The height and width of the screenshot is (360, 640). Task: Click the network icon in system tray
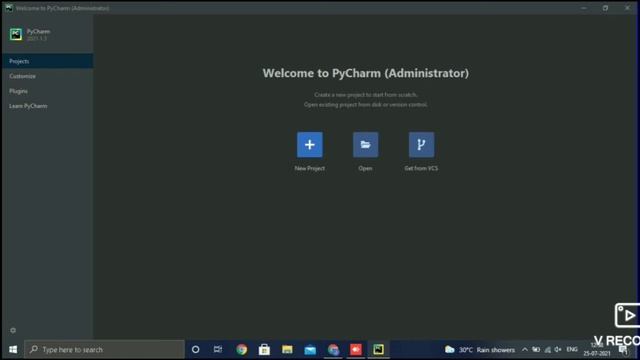pos(548,350)
